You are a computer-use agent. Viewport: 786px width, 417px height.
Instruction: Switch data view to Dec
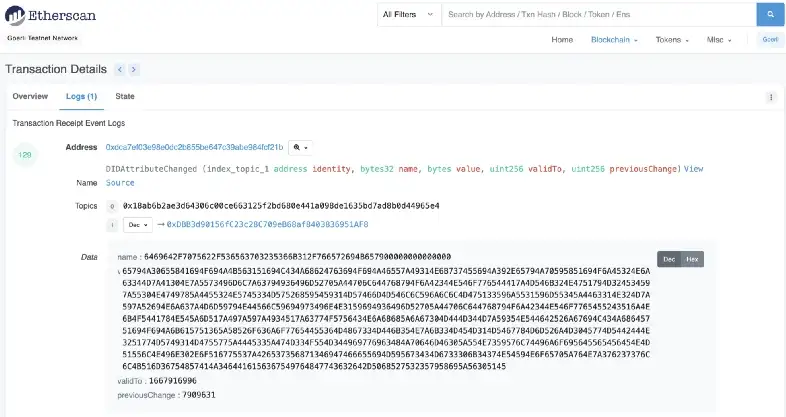point(669,259)
